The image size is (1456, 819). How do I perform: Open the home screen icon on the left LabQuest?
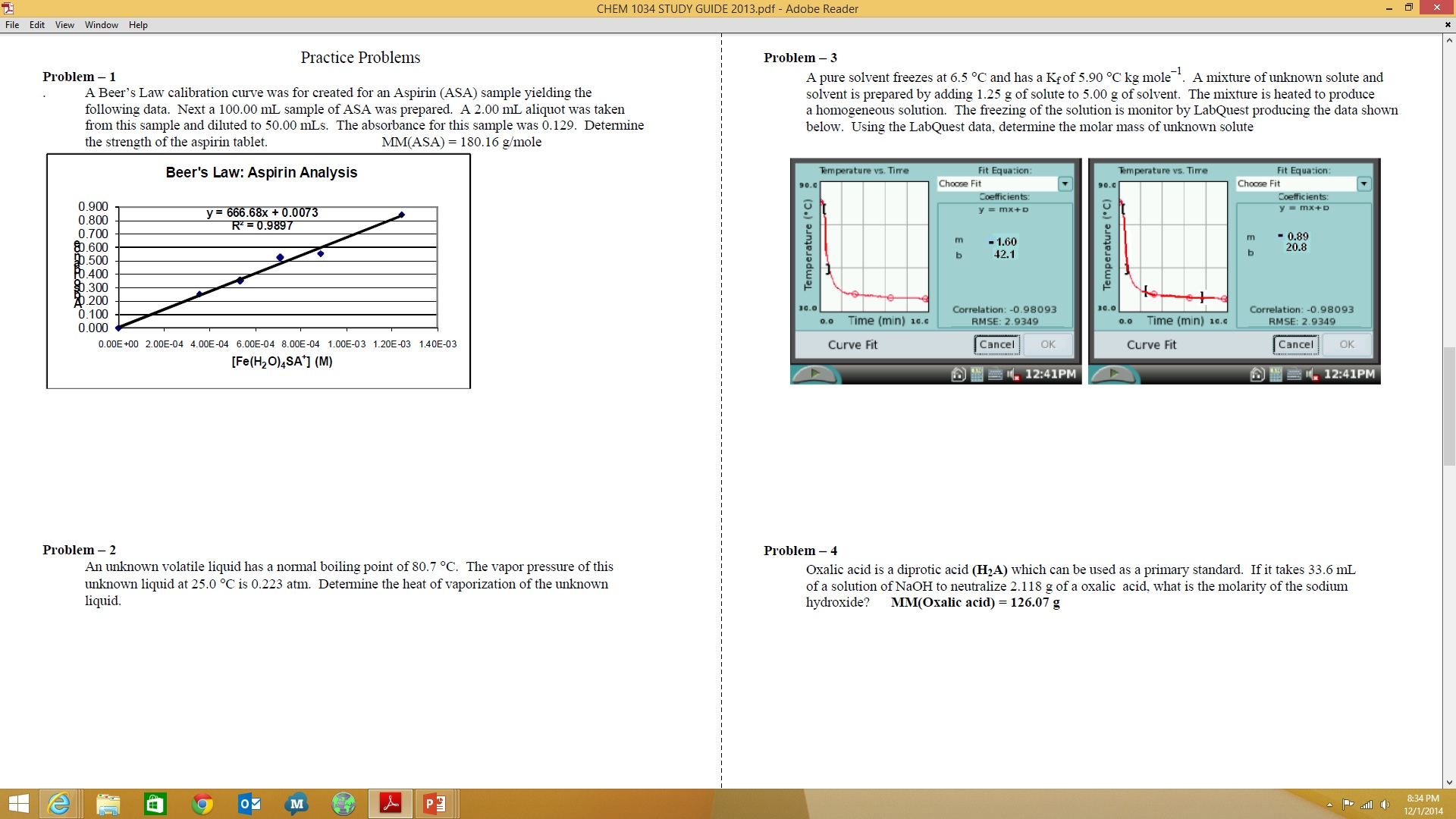[959, 375]
